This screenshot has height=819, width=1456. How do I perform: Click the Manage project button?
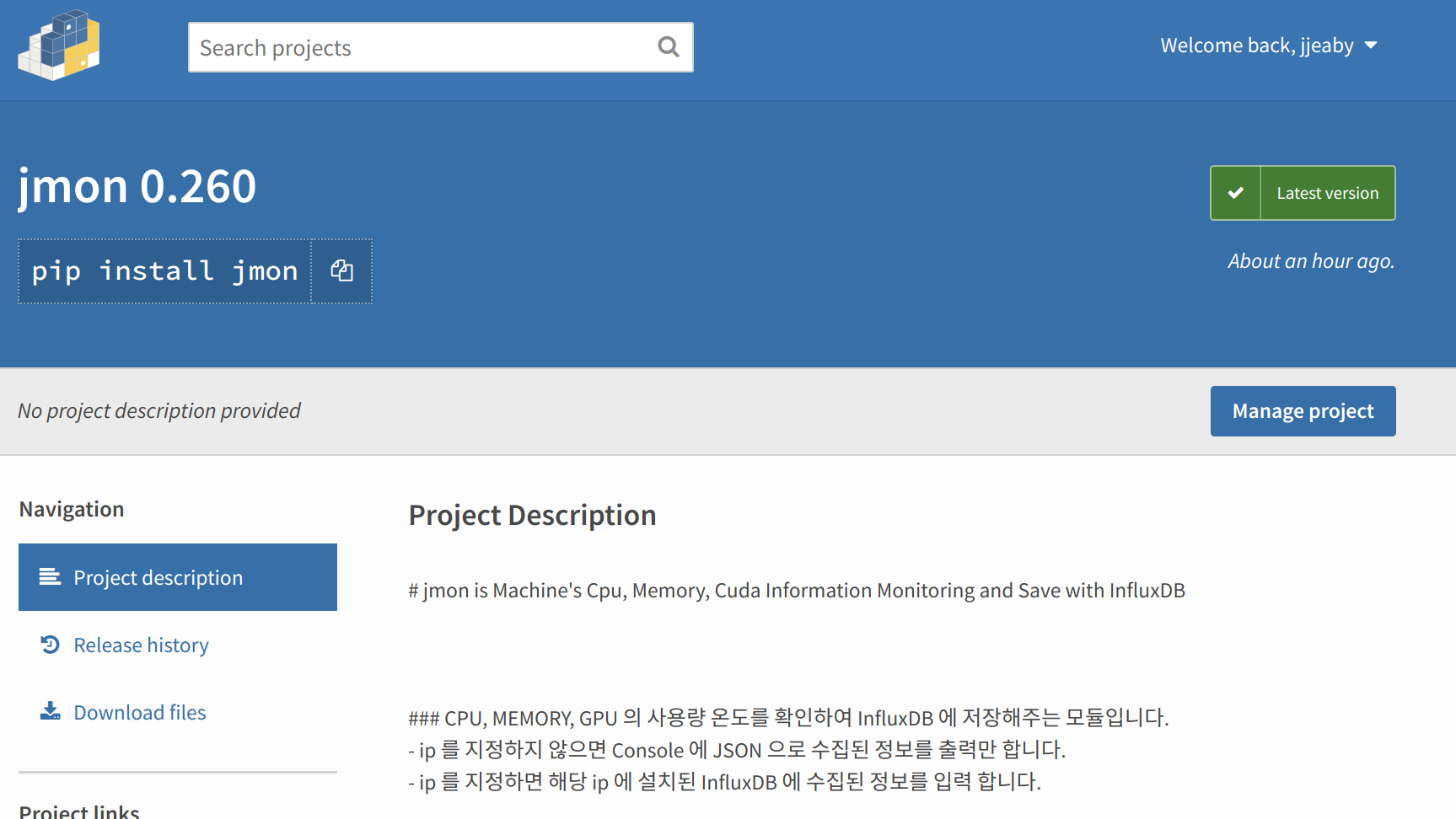(x=1303, y=411)
